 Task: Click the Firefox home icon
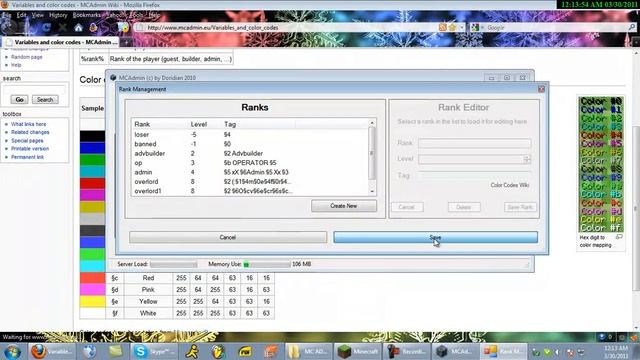click(x=78, y=28)
